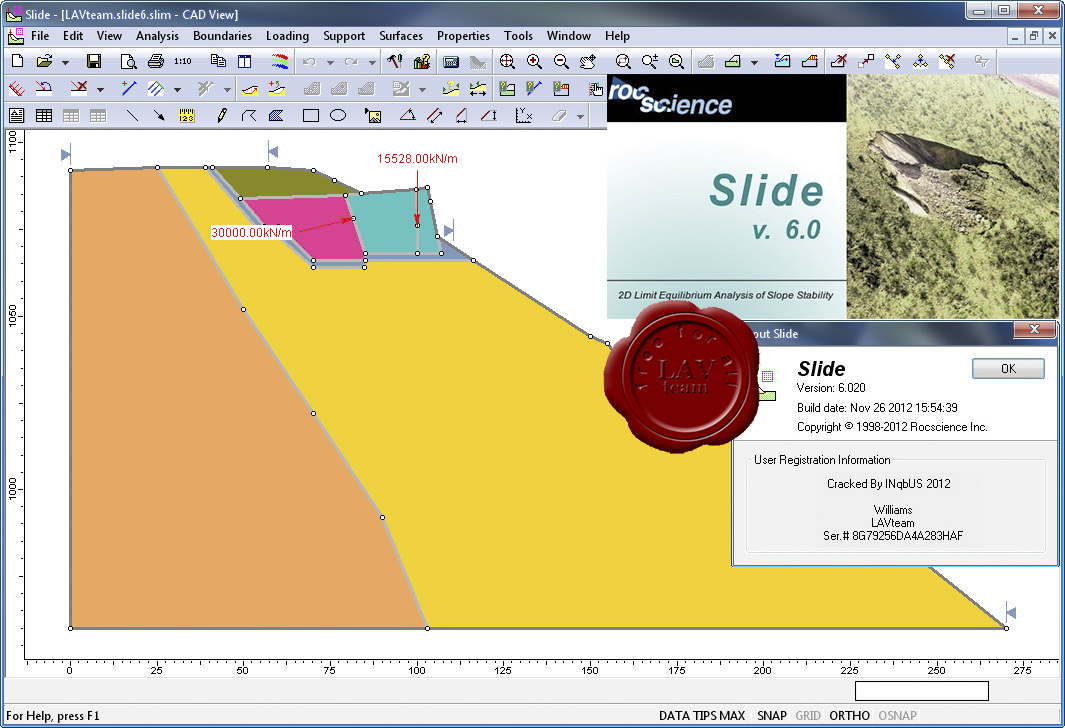This screenshot has width=1065, height=728.
Task: Click OK in the About Slide dialog
Action: [1008, 369]
